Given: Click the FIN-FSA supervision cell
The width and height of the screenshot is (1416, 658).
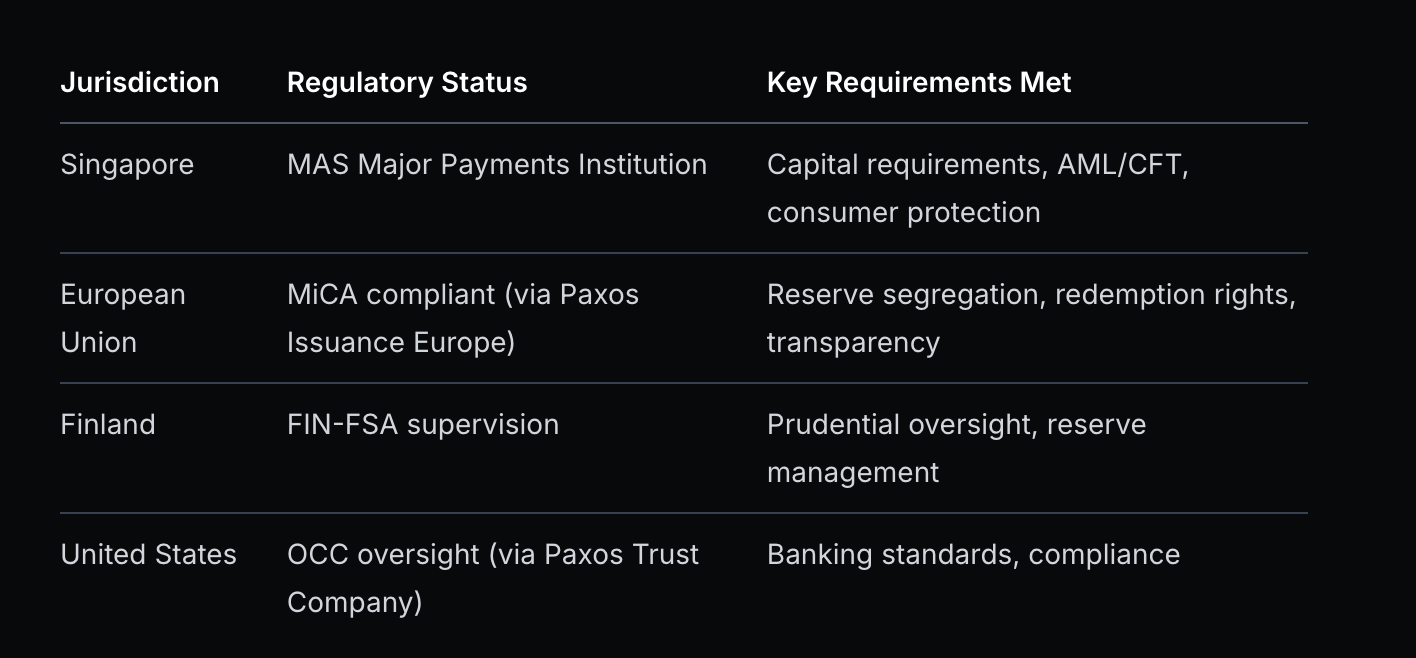Looking at the screenshot, I should coord(422,424).
